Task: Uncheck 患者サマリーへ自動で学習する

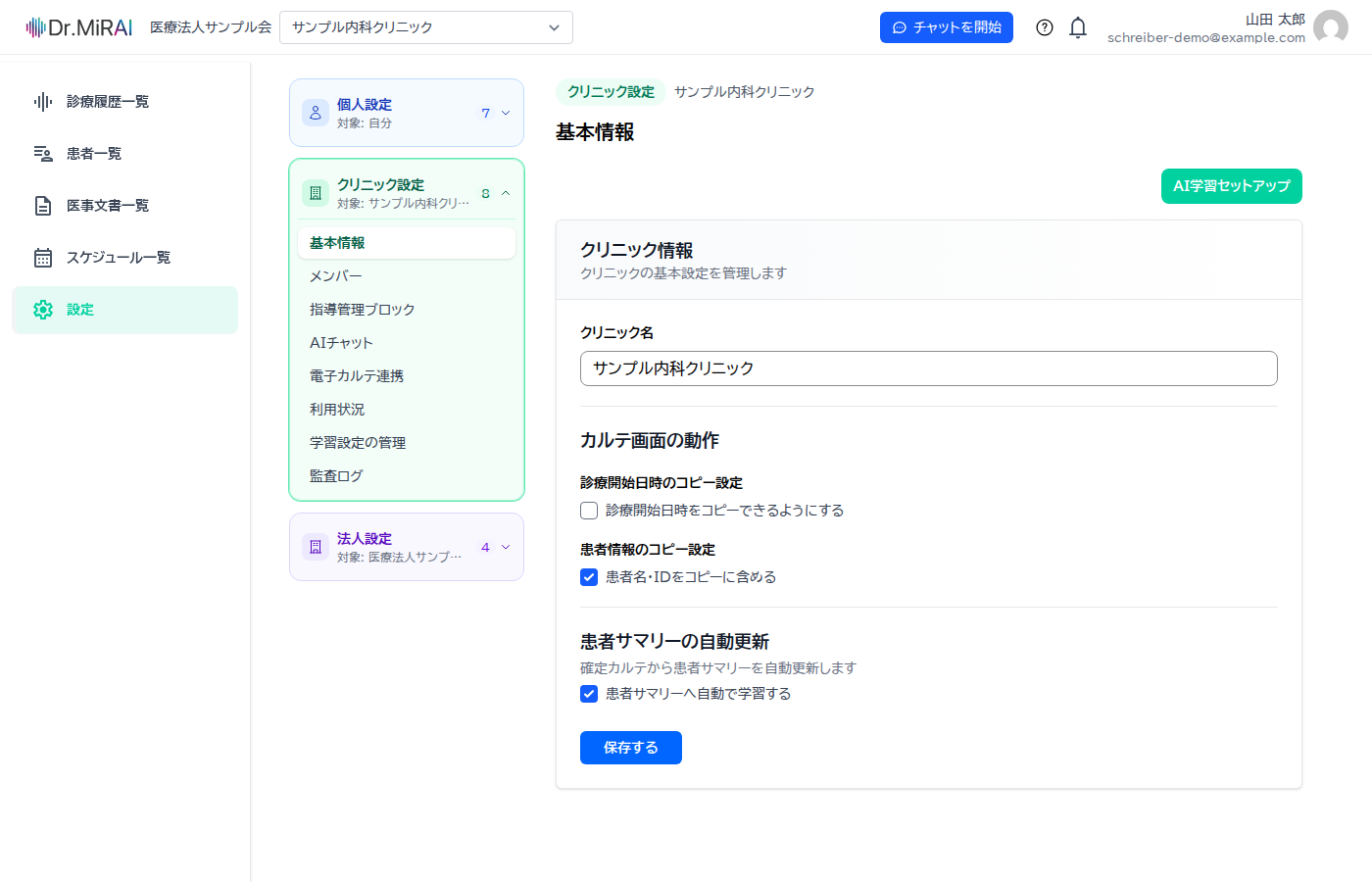Action: [589, 694]
